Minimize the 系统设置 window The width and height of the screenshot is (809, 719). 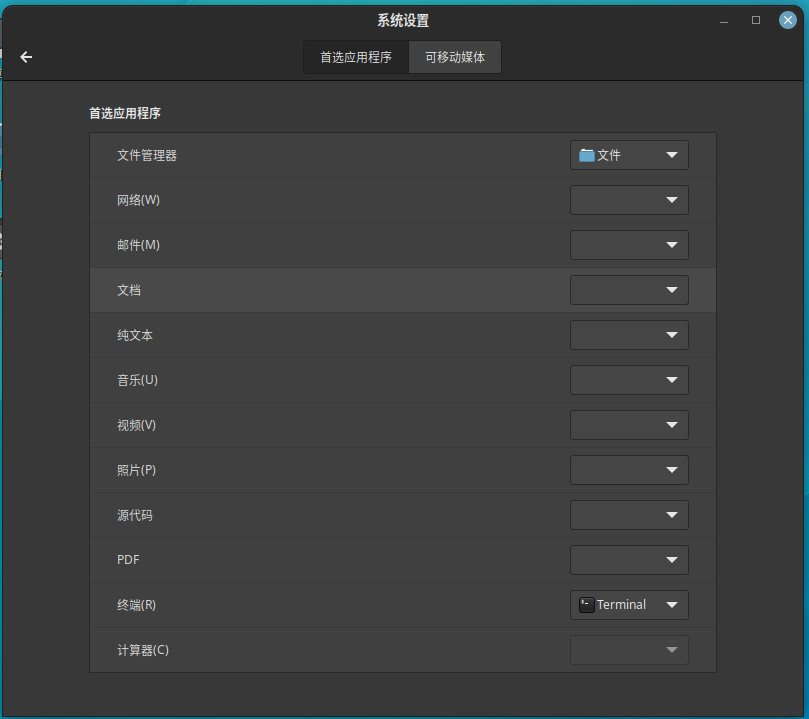tap(724, 20)
